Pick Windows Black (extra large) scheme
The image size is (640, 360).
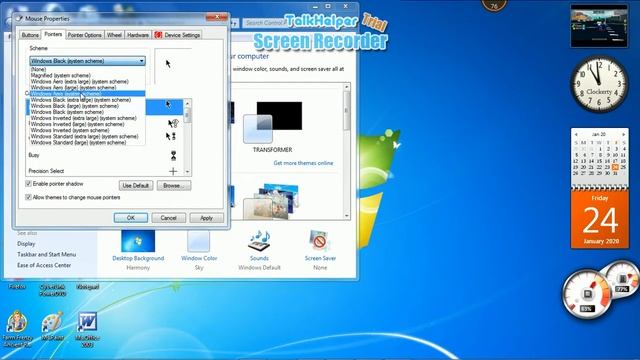(87, 100)
